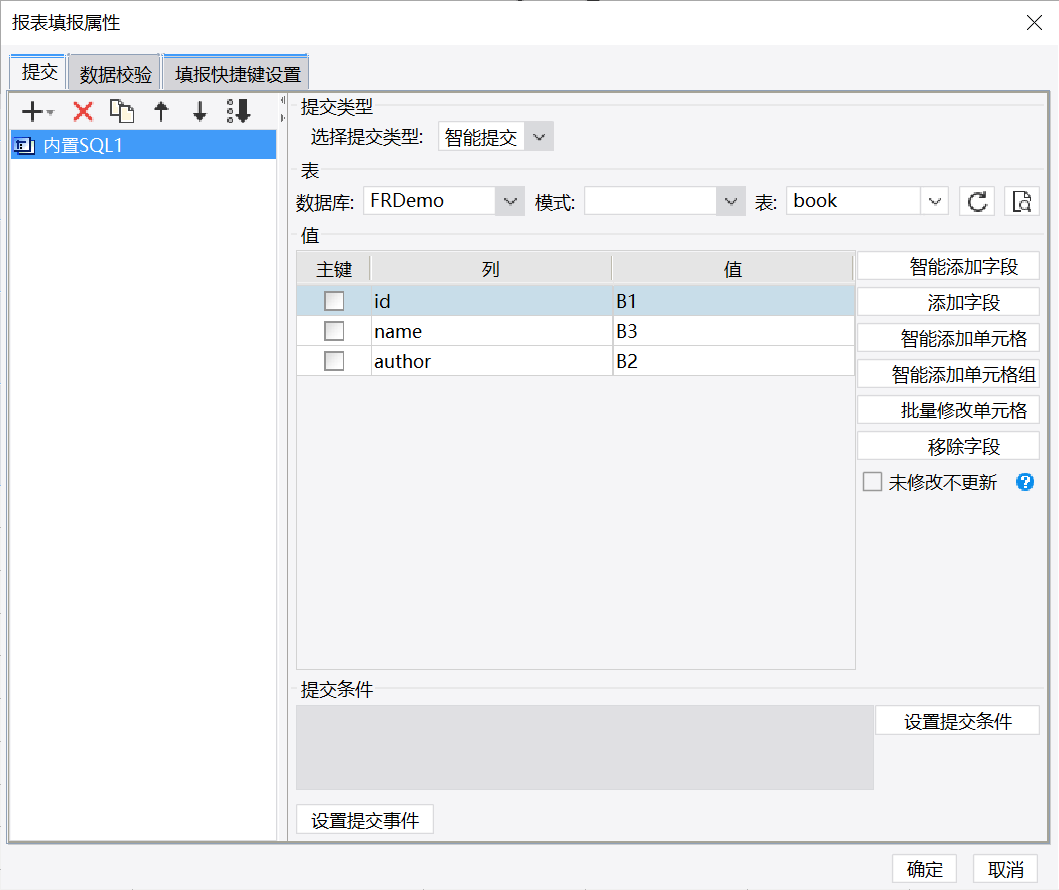Move the item up with the up arrow
The image size is (1059, 890).
click(x=161, y=111)
